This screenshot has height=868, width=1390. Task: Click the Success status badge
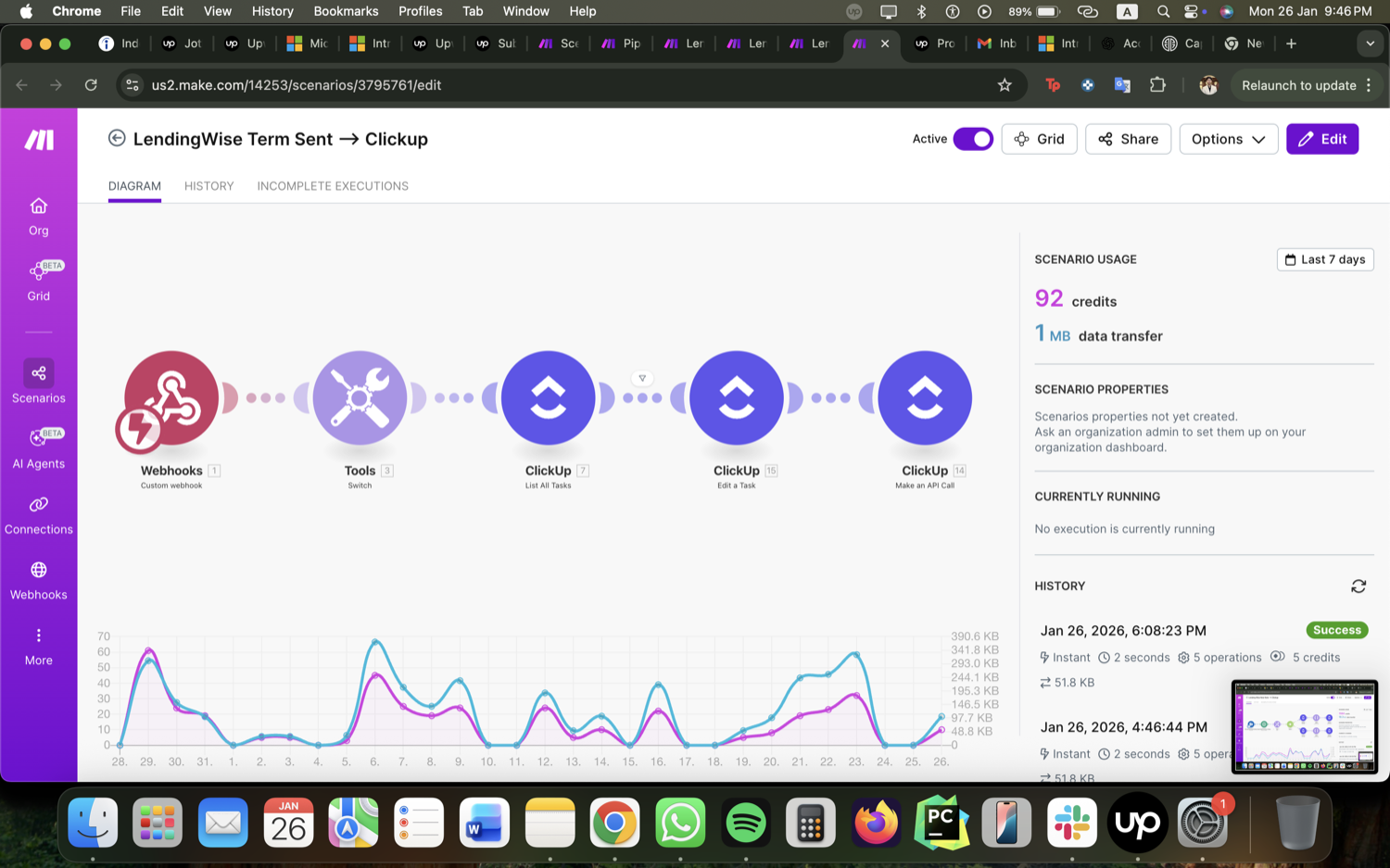point(1337,630)
